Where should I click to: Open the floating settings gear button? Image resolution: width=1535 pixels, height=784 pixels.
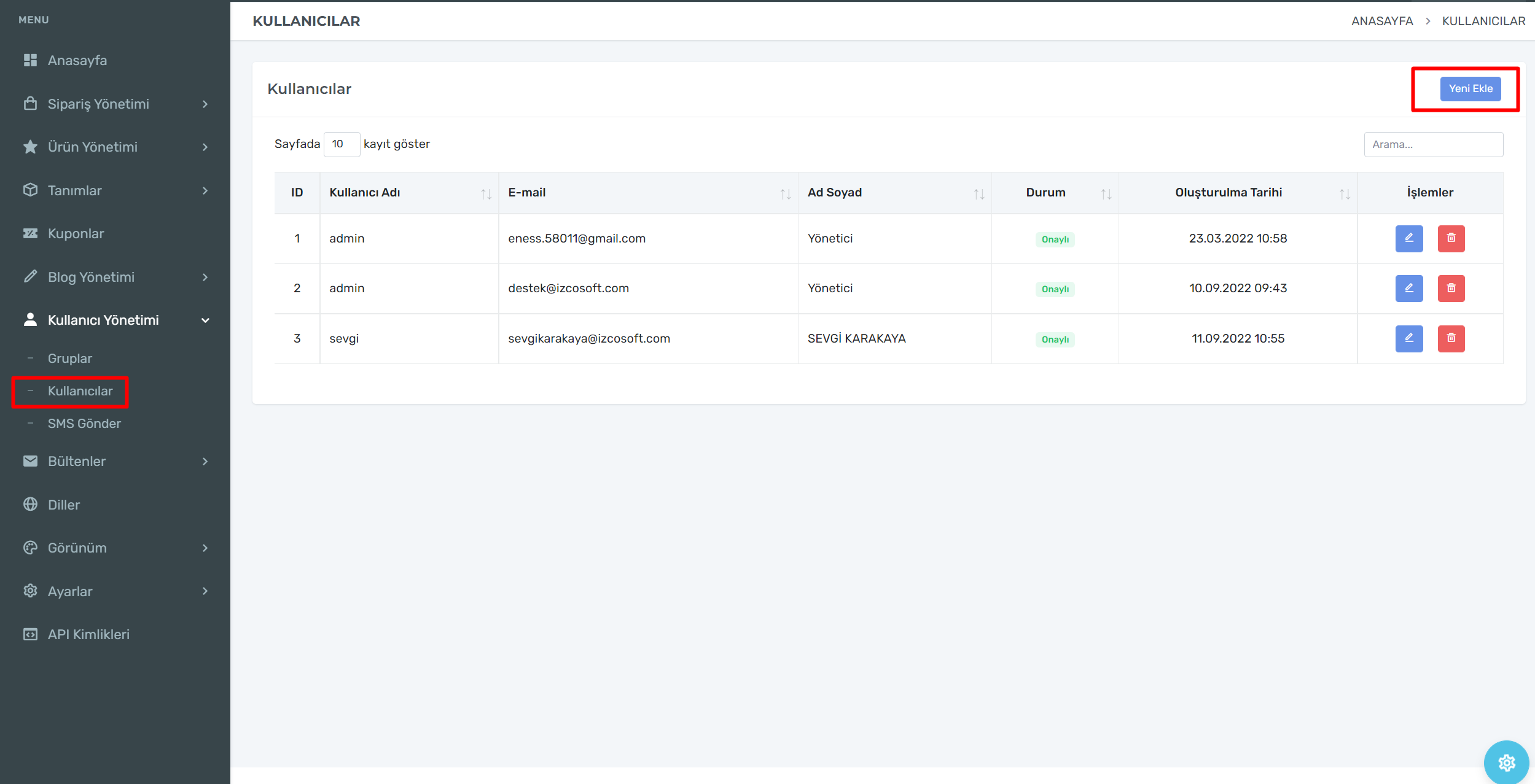coord(1506,763)
